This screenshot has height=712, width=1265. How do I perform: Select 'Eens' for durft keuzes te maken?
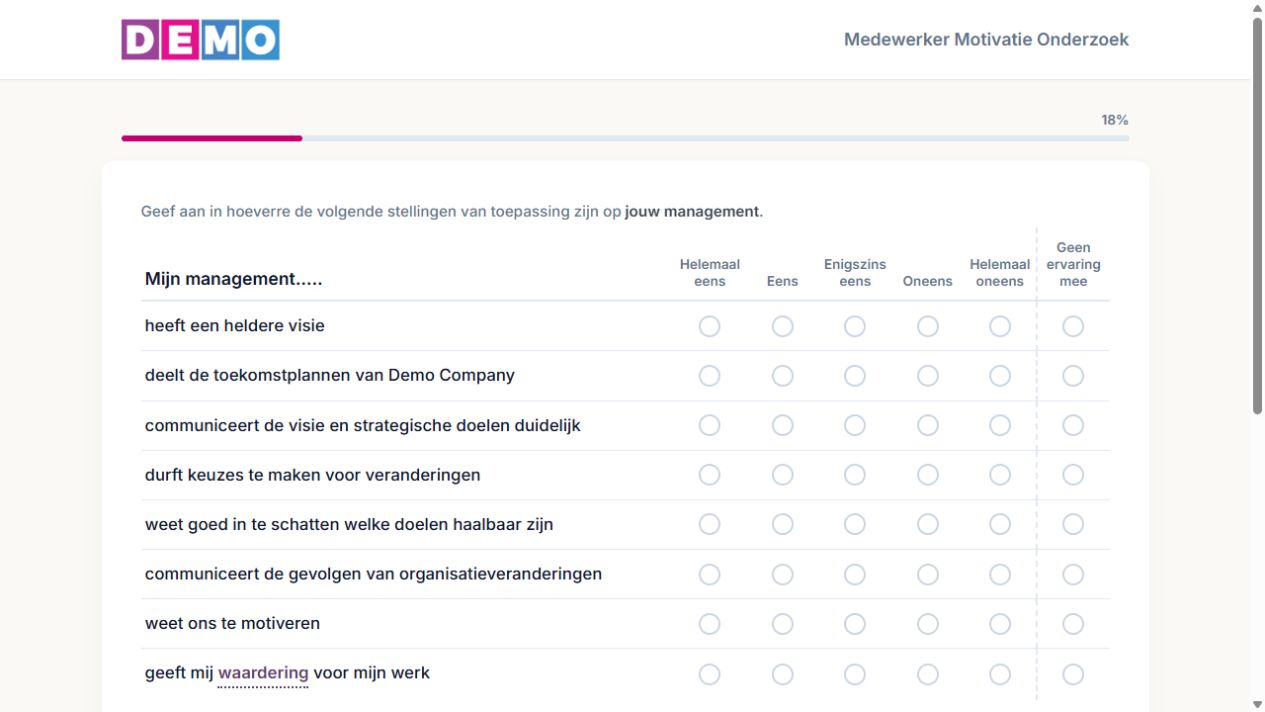[x=783, y=475]
